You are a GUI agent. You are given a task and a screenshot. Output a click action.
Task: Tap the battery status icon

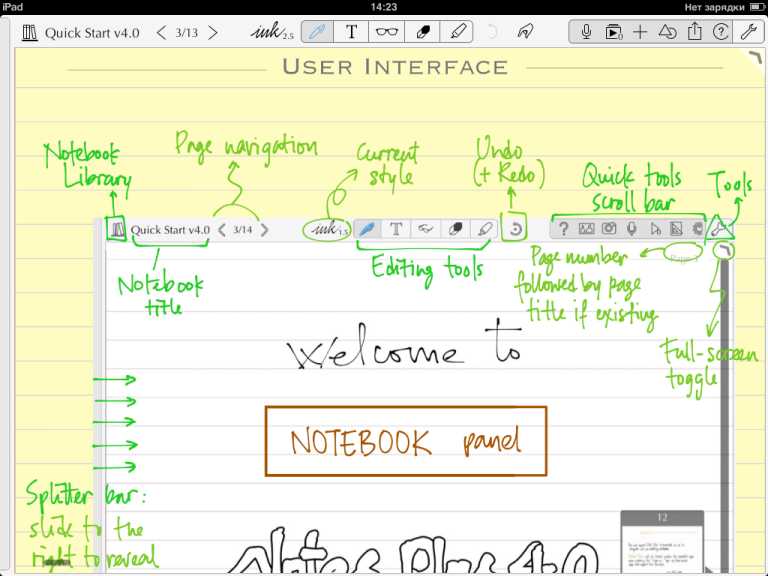pyautogui.click(x=756, y=7)
